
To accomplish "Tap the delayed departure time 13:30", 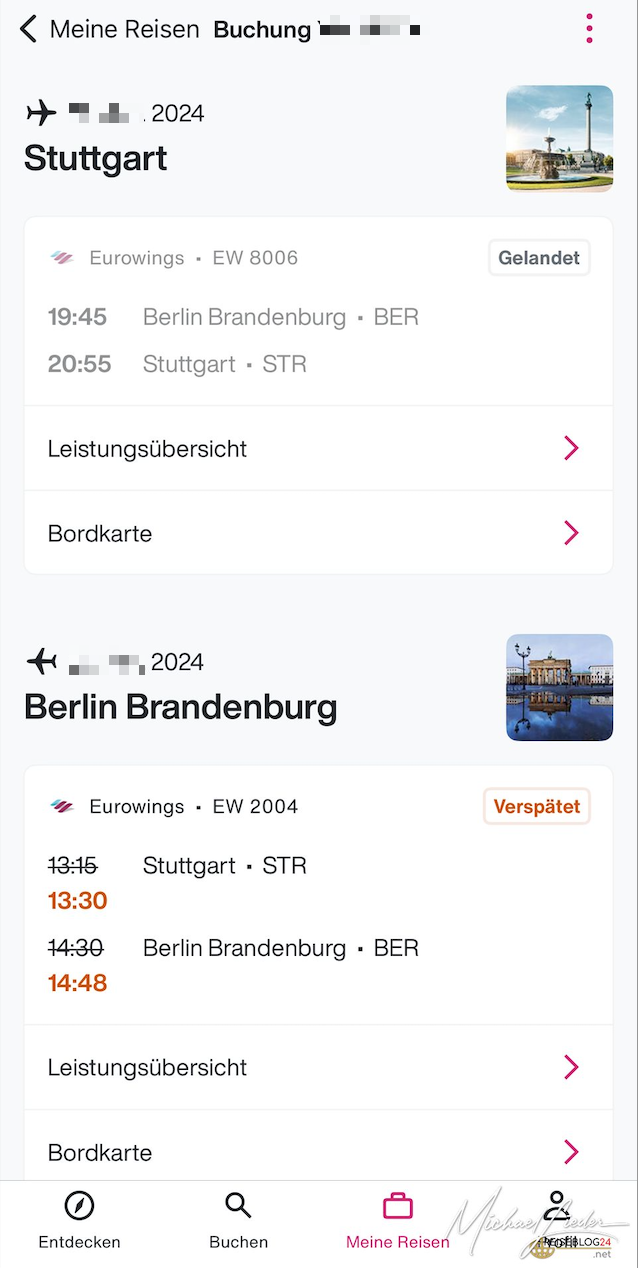I will 77,901.
